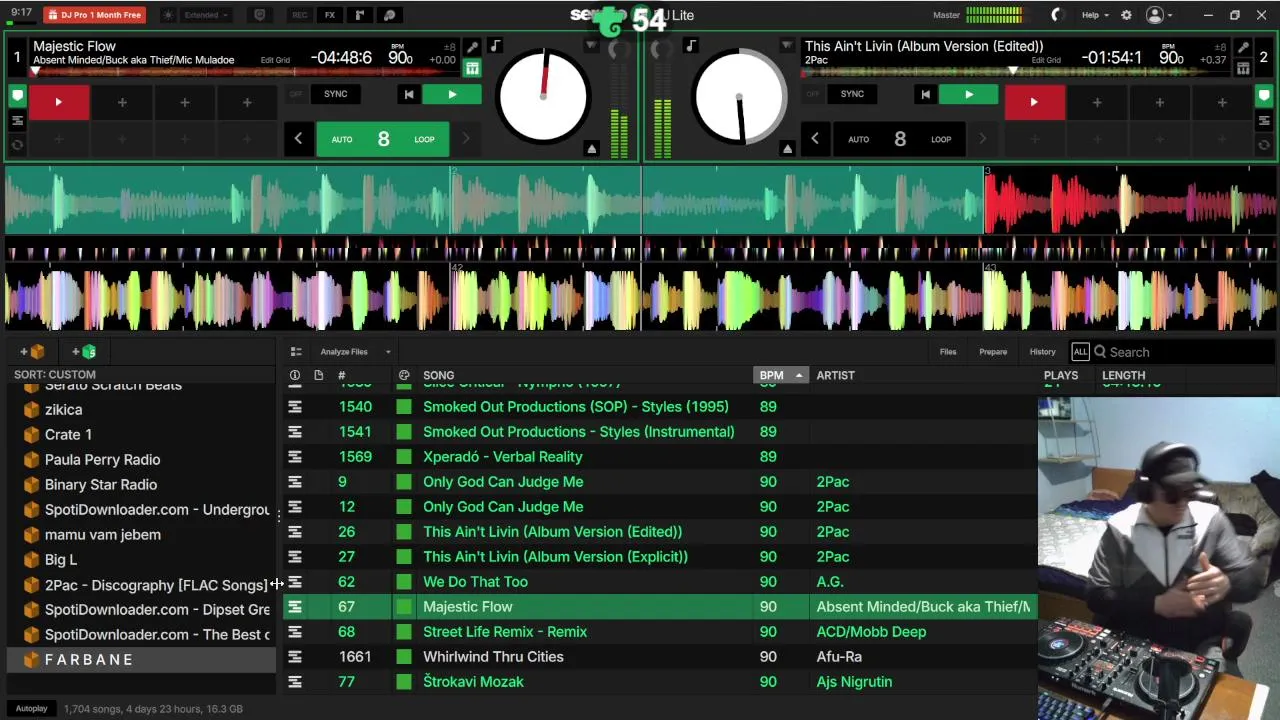Open the stems panel icon
The image size is (1280, 720).
tap(390, 15)
